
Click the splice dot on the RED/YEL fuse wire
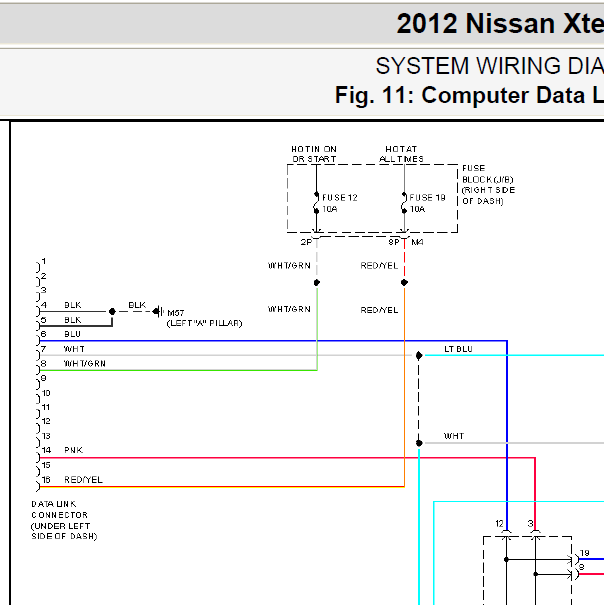pos(404,282)
